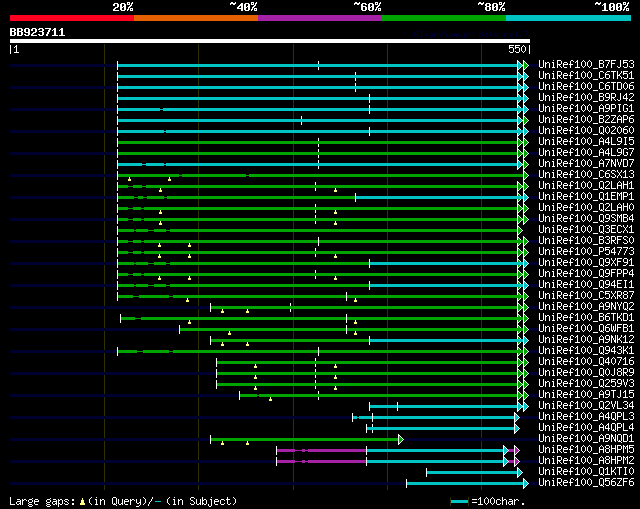
Task: Click the UniRef100_Q9XF91 label
Action: click(x=586, y=263)
